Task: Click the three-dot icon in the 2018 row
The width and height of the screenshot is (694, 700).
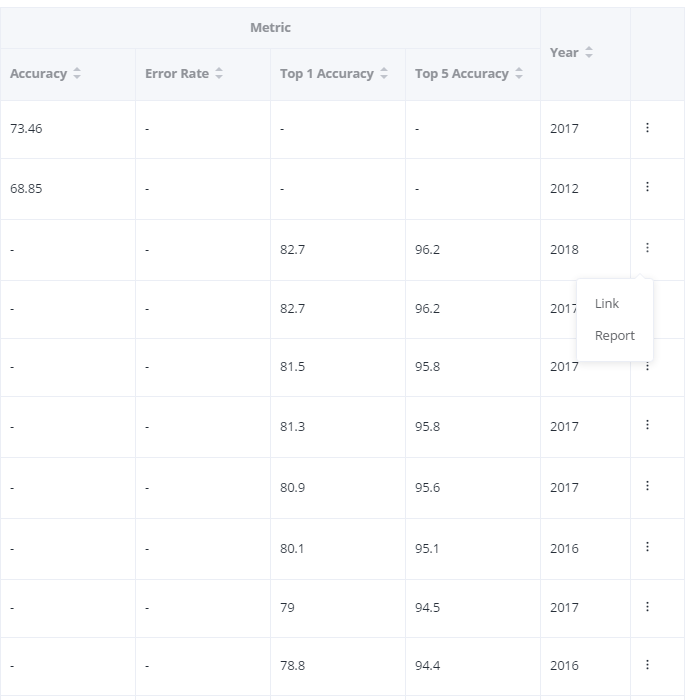Action: pyautogui.click(x=648, y=248)
